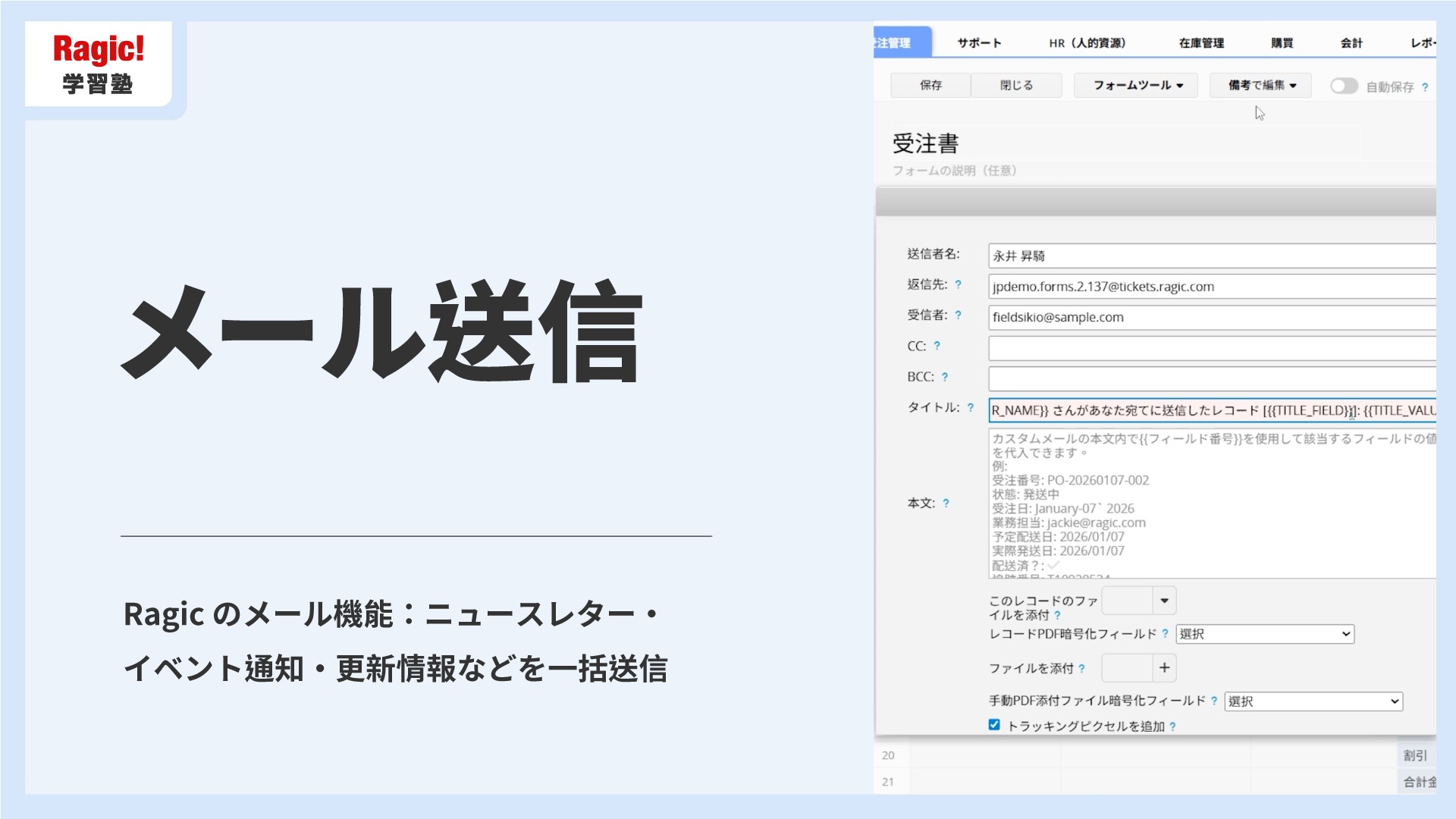Expand the 備考で編集 dropdown

click(x=1259, y=85)
